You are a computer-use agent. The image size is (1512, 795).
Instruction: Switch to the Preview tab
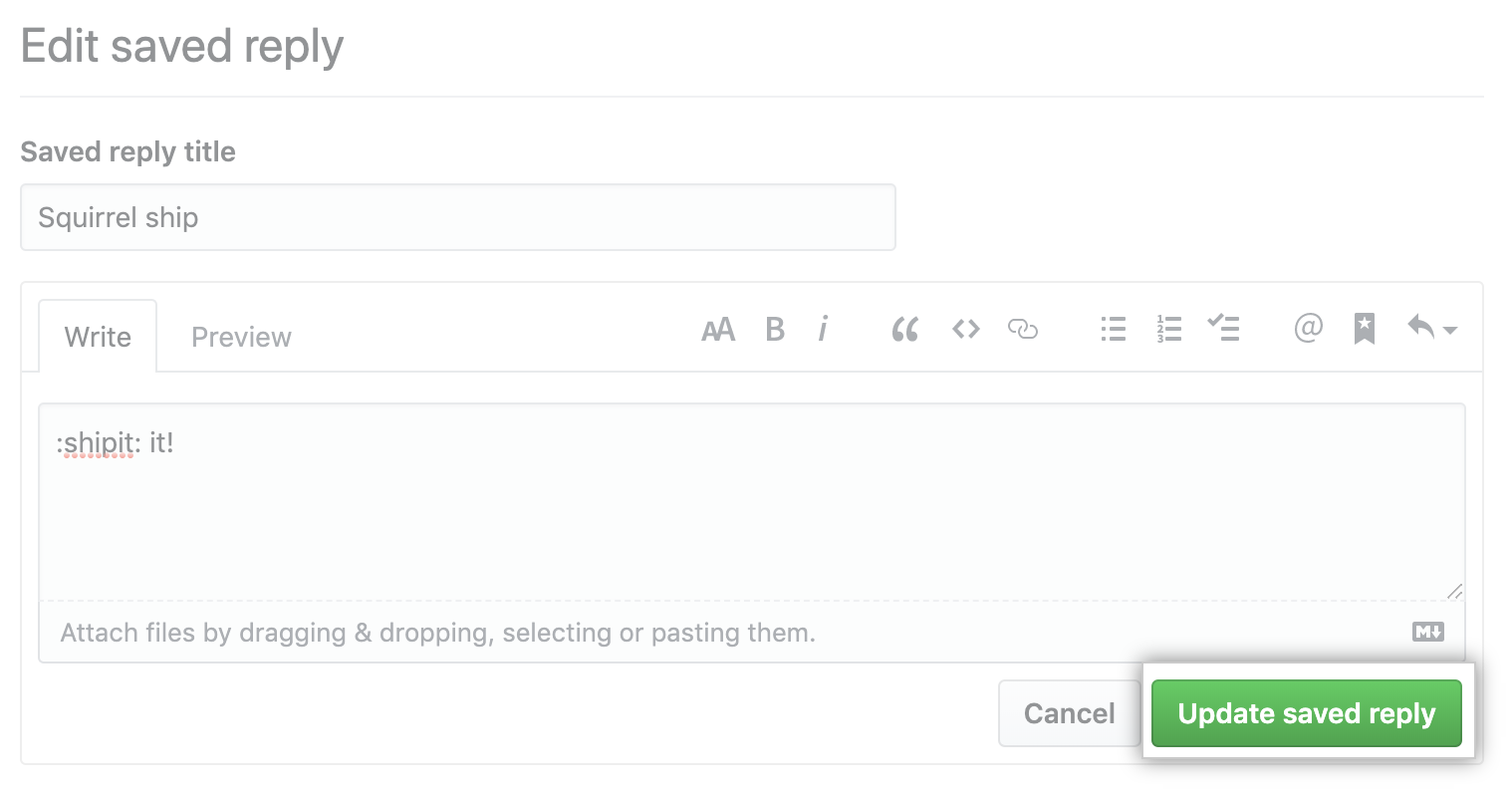click(x=240, y=337)
